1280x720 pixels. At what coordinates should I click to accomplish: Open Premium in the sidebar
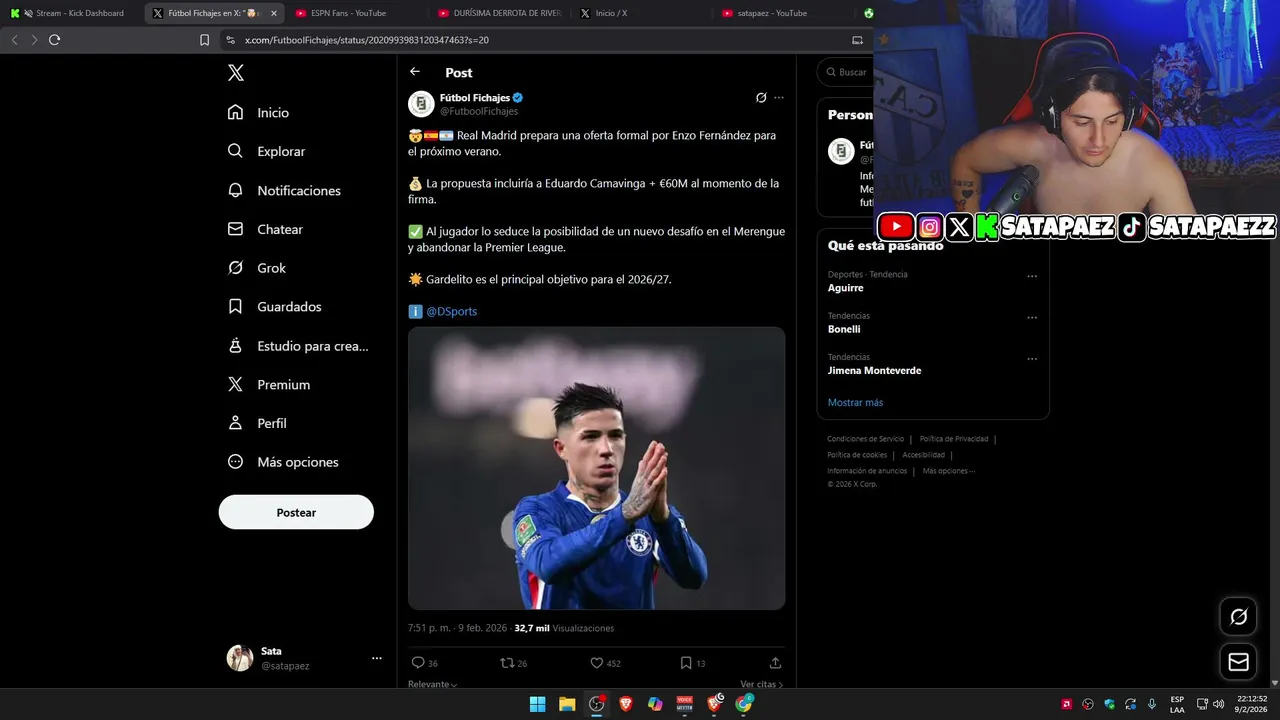(x=269, y=385)
